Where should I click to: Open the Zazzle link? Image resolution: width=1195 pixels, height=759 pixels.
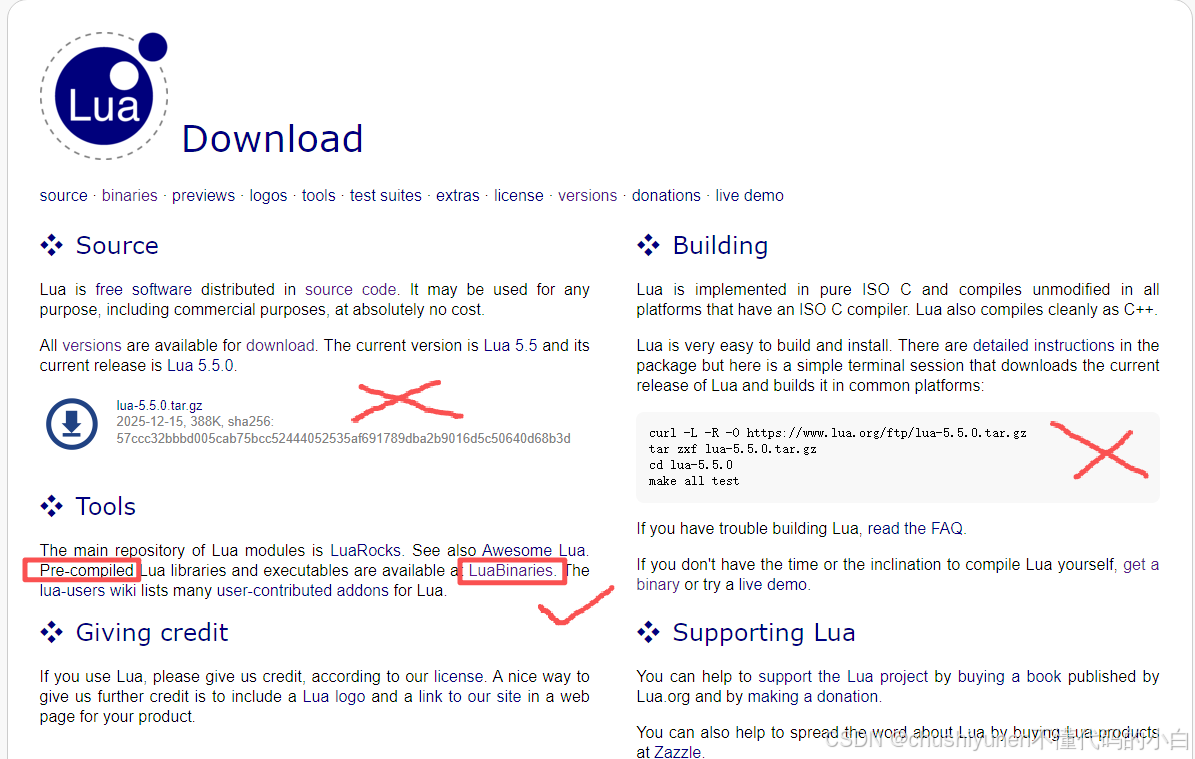pos(678,752)
